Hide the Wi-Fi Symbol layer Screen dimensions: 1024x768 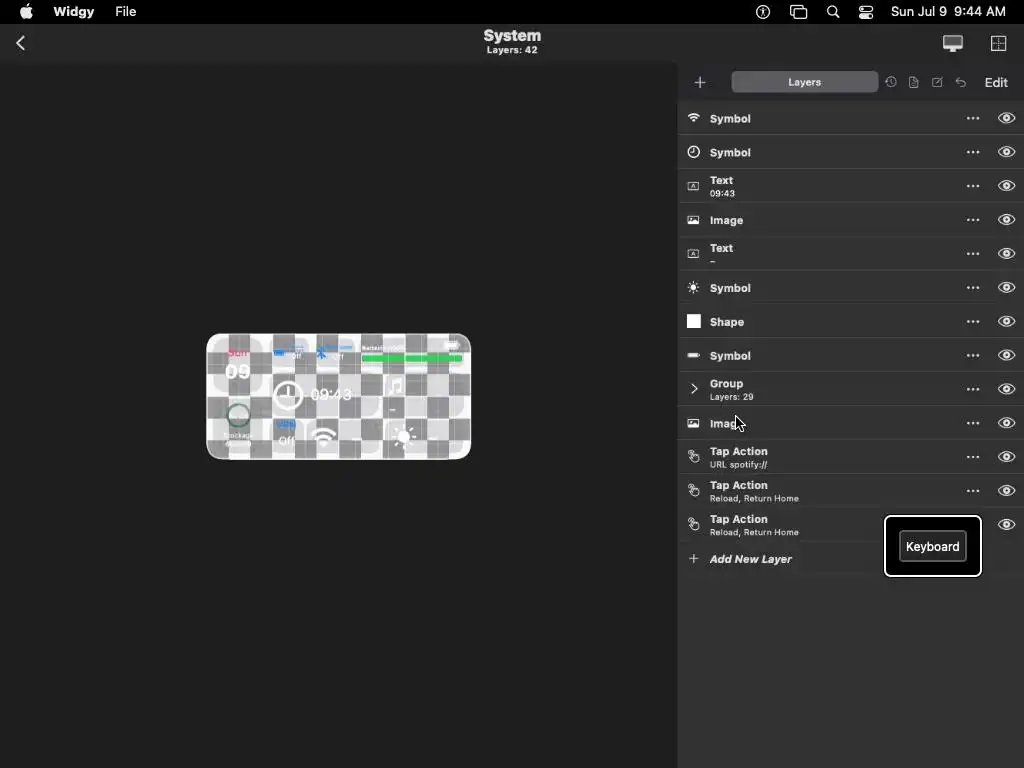coord(1006,118)
